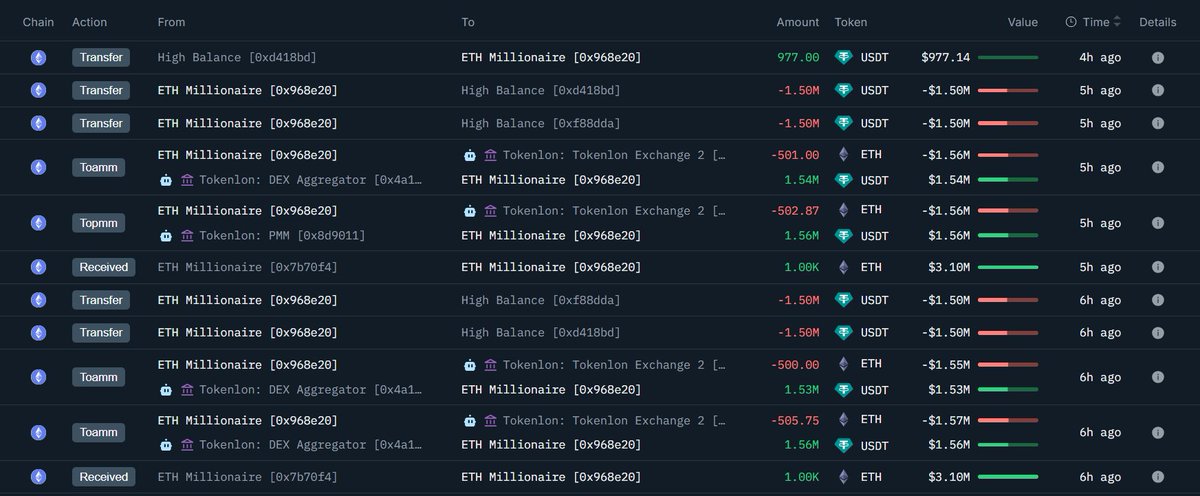Click the ETH token icon beside the -502.87 amount
The width and height of the screenshot is (1200, 496).
(x=844, y=211)
